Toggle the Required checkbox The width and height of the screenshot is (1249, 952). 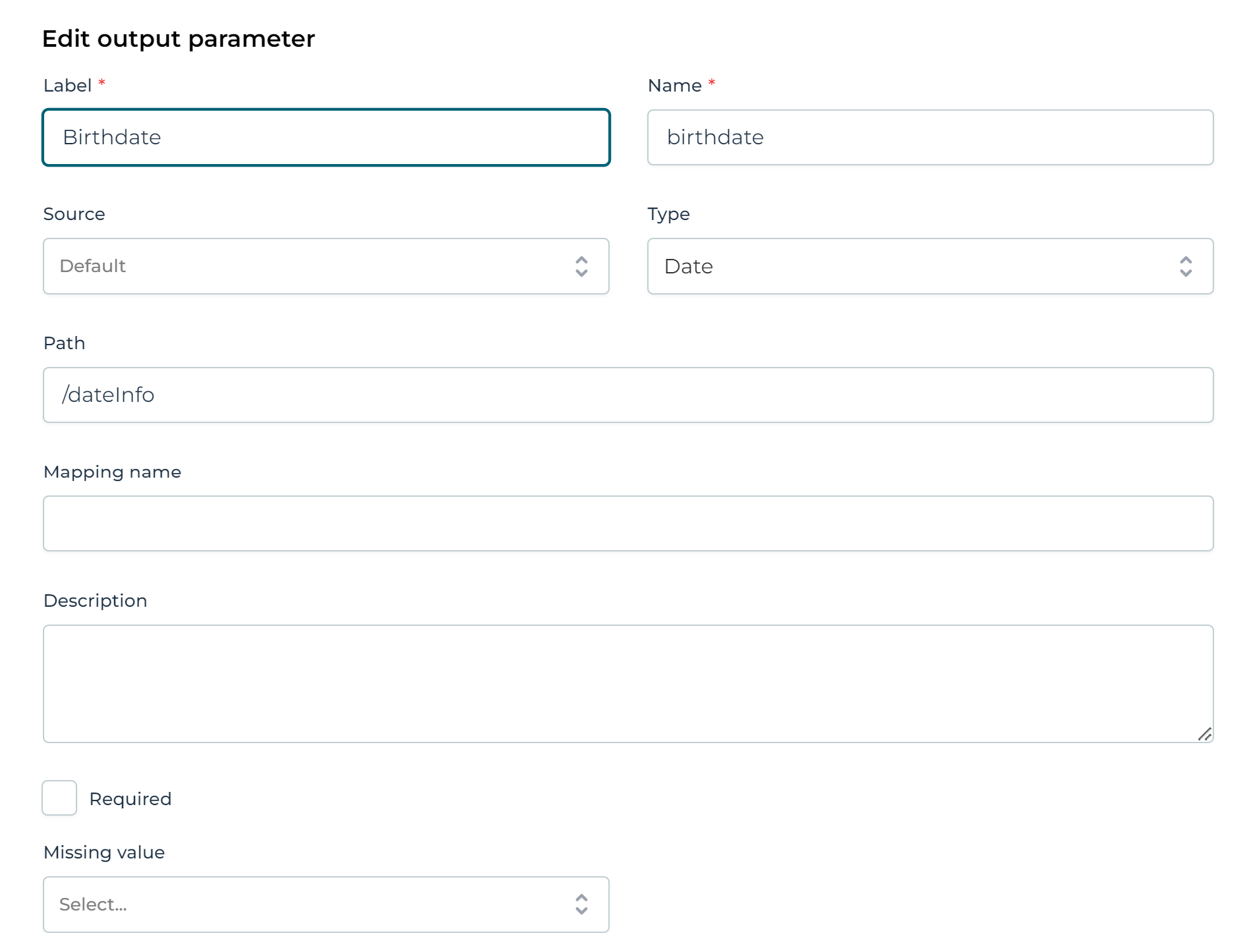tap(59, 798)
